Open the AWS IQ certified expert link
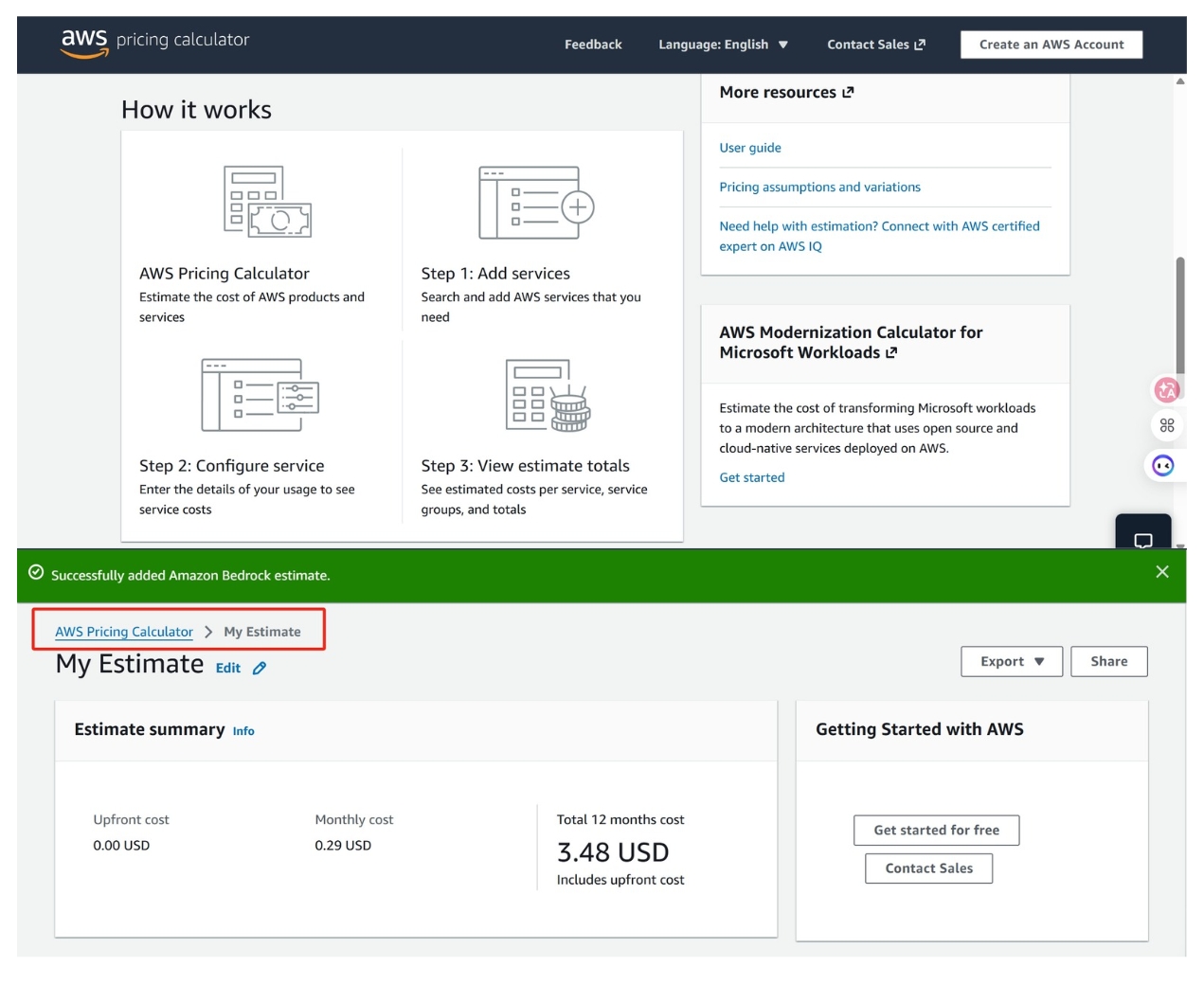1204x984 pixels. click(879, 236)
